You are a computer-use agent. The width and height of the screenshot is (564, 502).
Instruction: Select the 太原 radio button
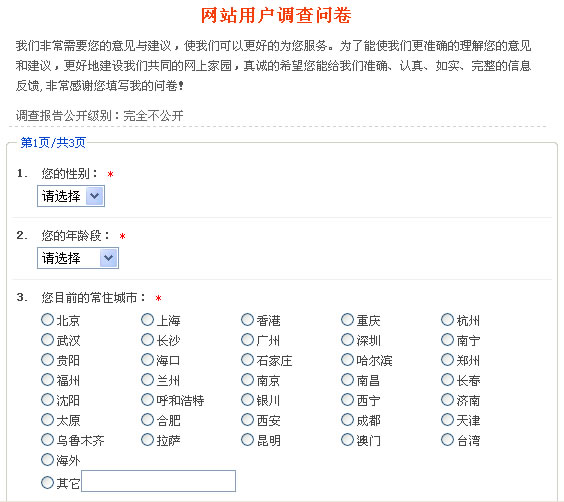point(47,419)
